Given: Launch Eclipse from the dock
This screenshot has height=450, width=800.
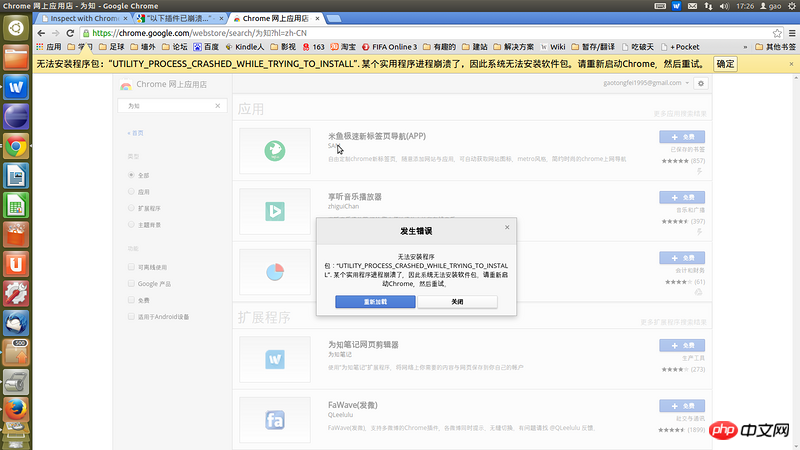Looking at the screenshot, I should [16, 116].
